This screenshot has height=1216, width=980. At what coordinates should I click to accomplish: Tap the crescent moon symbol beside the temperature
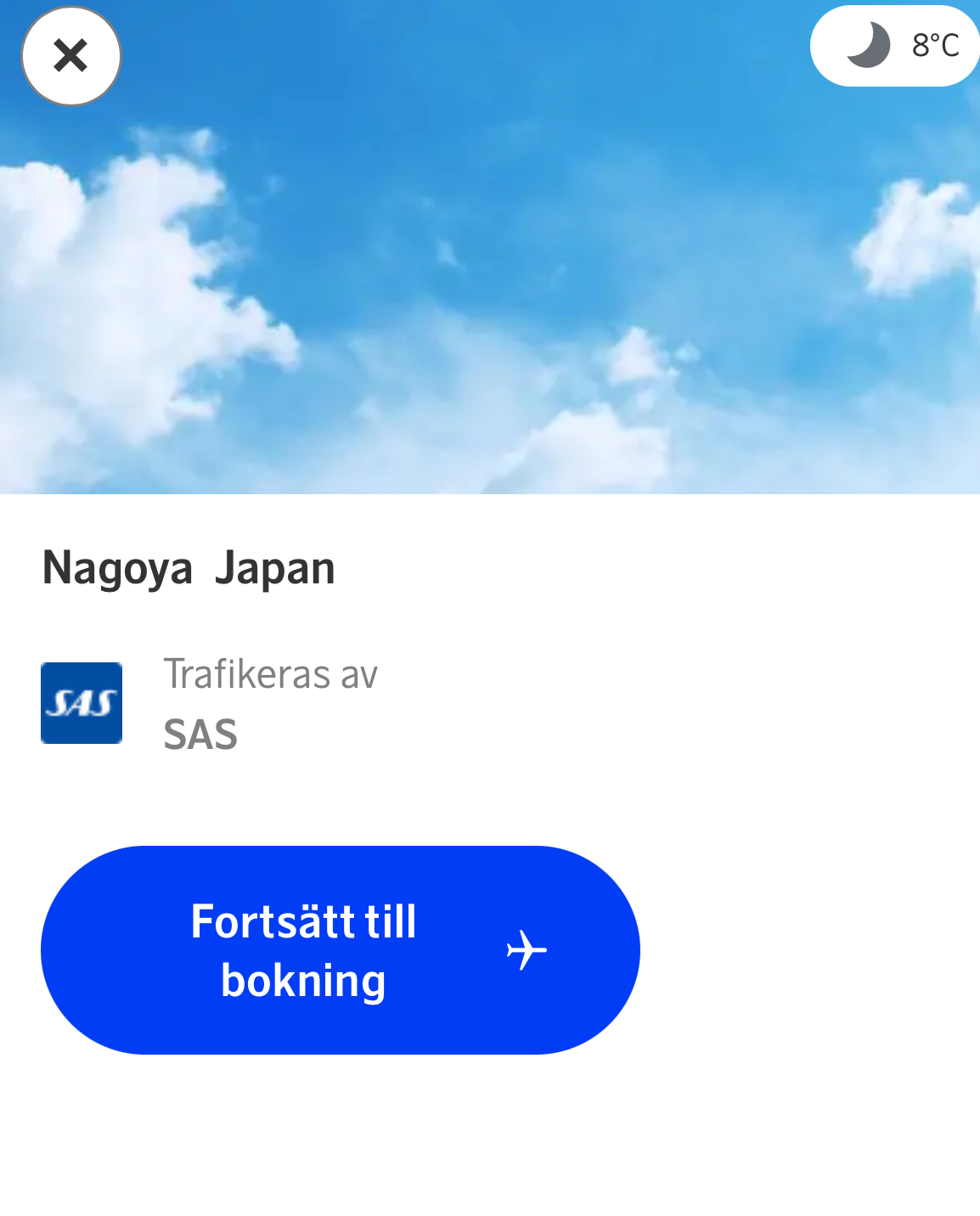click(868, 45)
